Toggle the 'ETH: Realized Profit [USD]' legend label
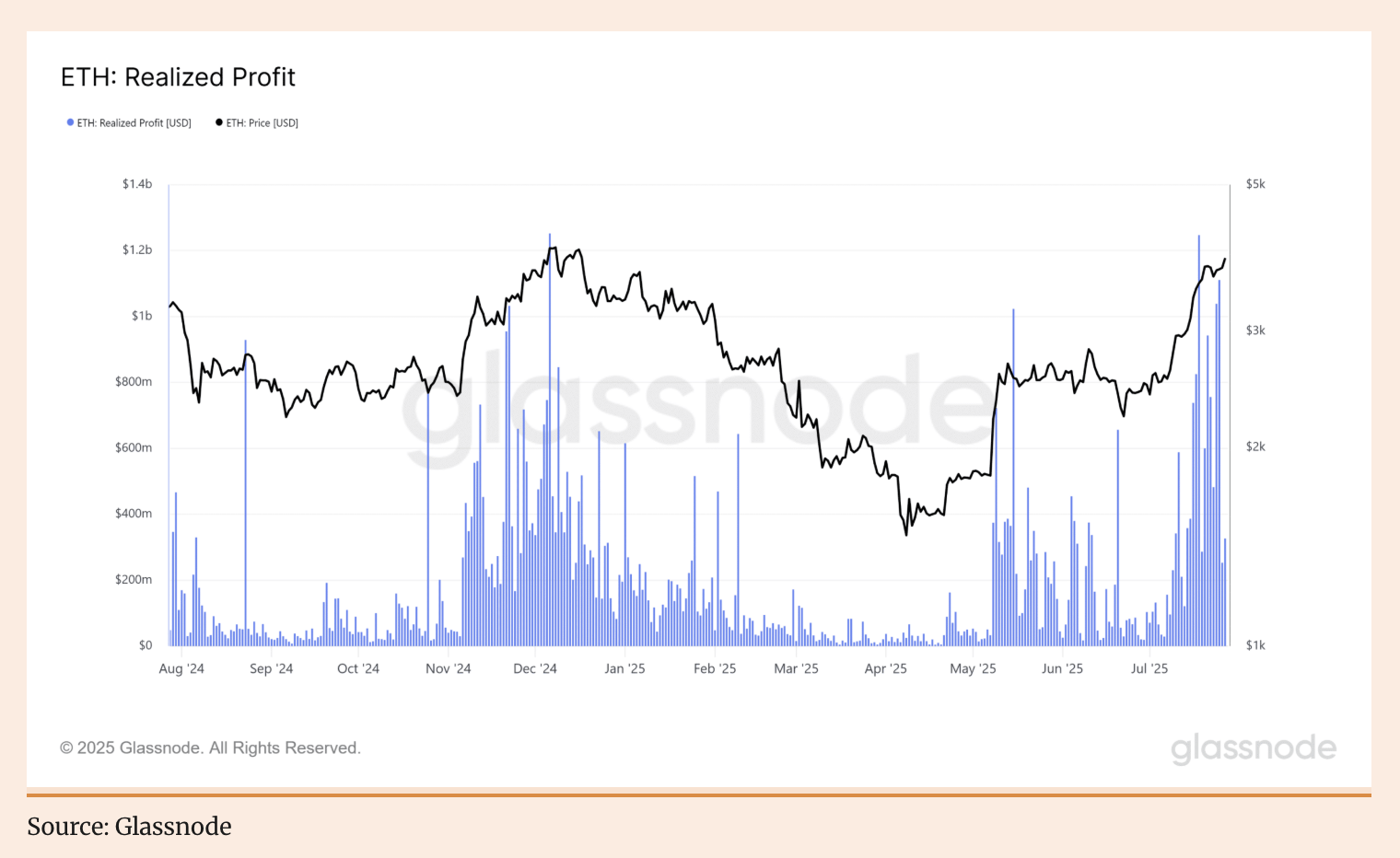 point(134,123)
